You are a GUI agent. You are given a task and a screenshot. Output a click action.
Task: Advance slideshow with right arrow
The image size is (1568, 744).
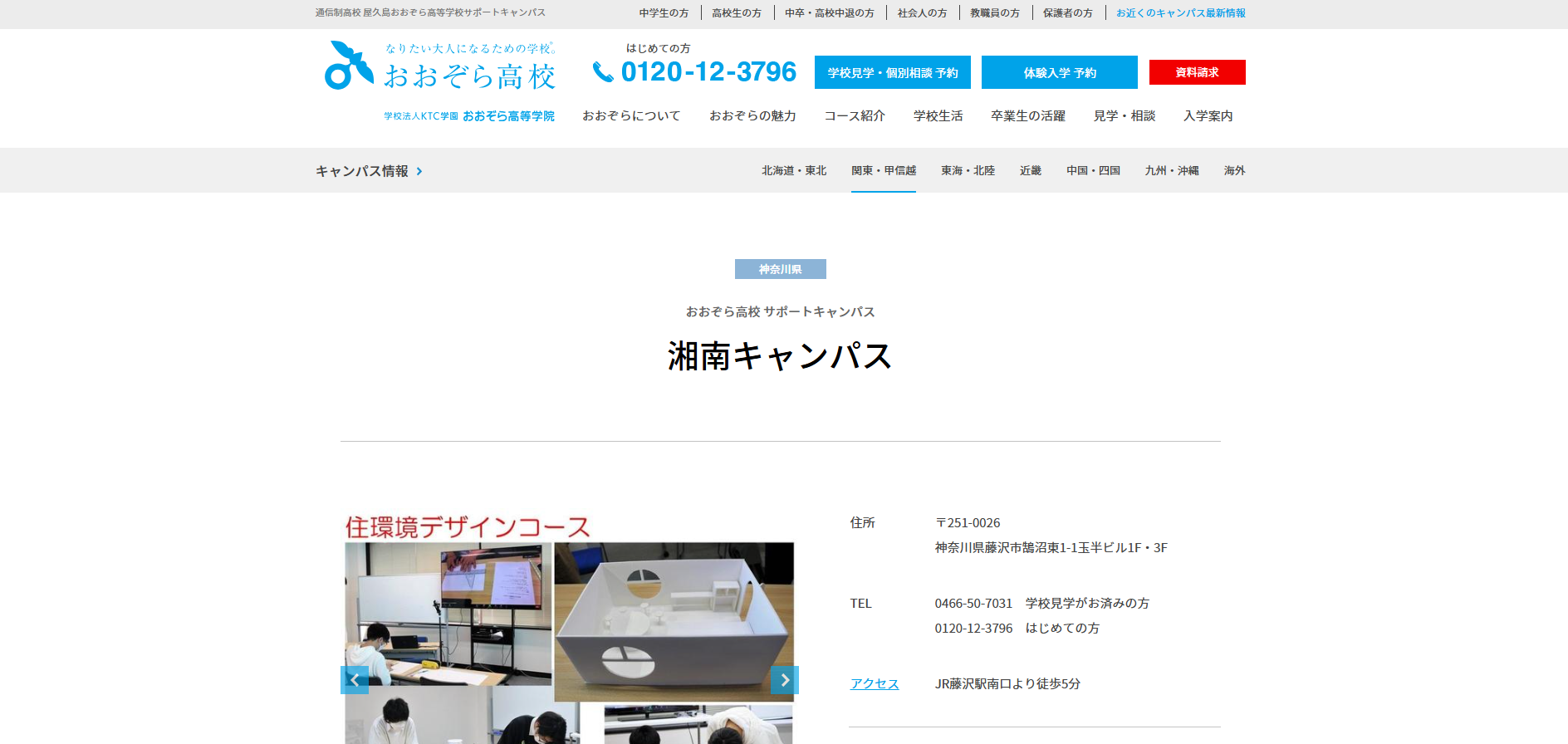[x=784, y=680]
